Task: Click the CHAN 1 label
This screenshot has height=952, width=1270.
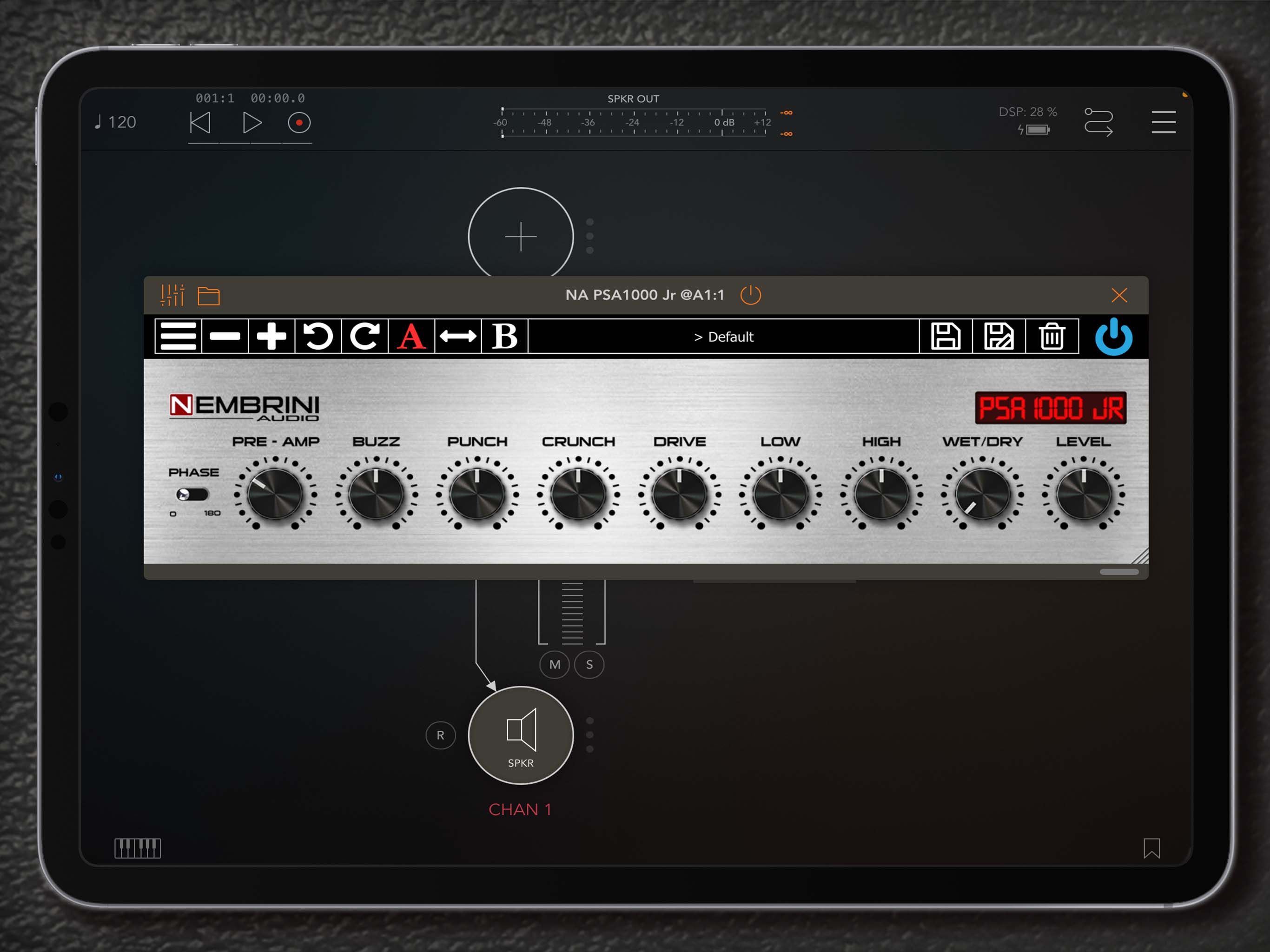Action: (x=520, y=809)
